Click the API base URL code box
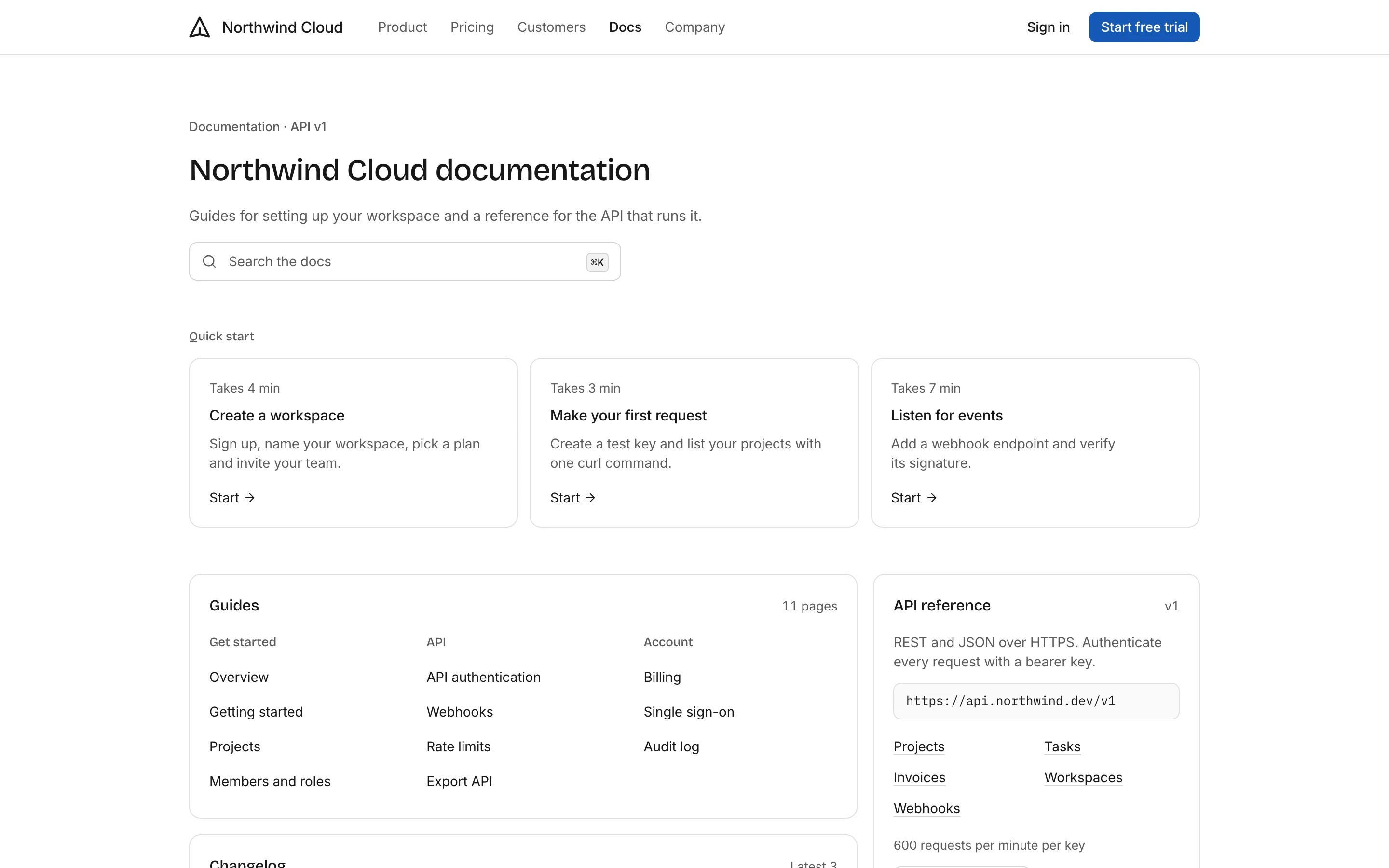 tap(1036, 701)
